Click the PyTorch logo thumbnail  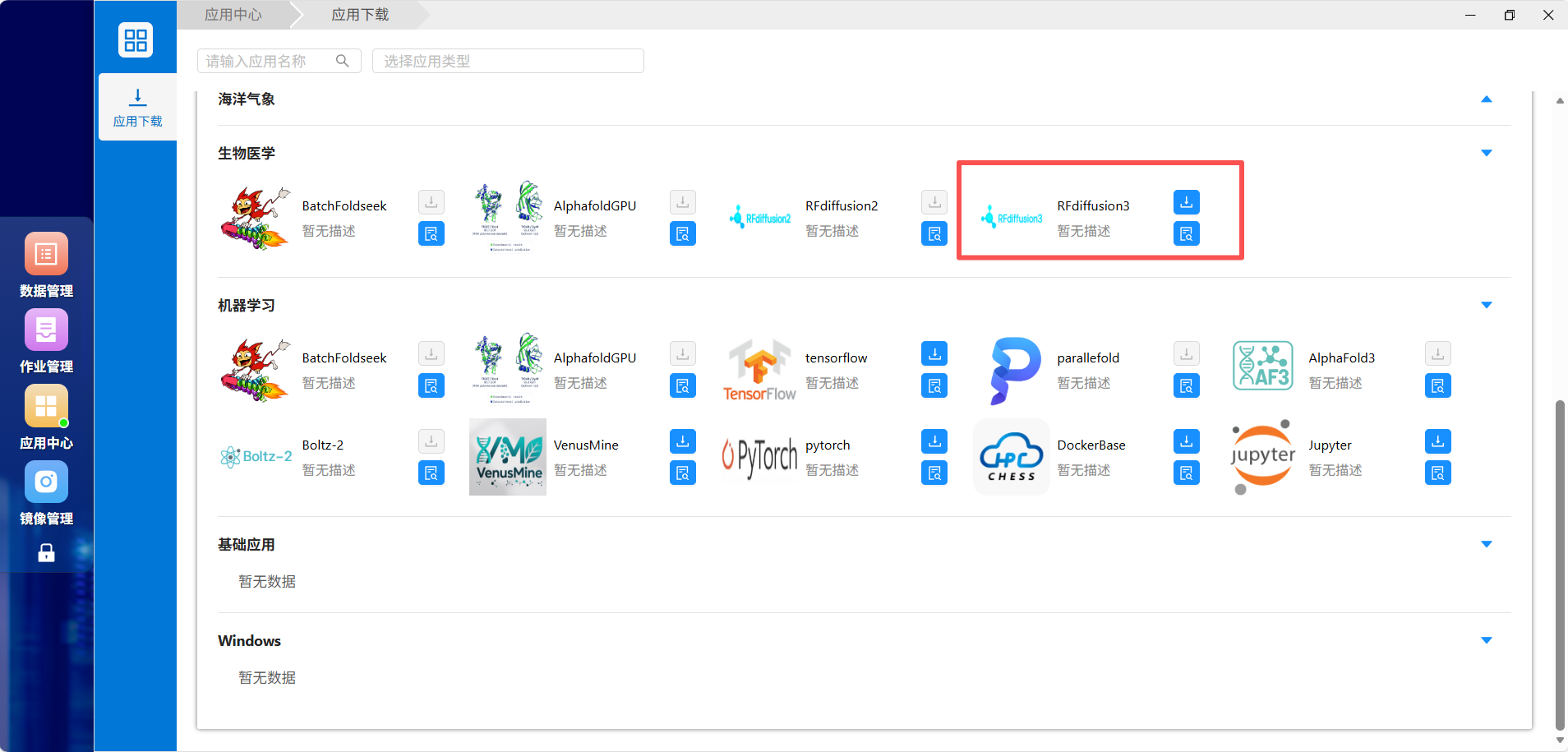759,457
